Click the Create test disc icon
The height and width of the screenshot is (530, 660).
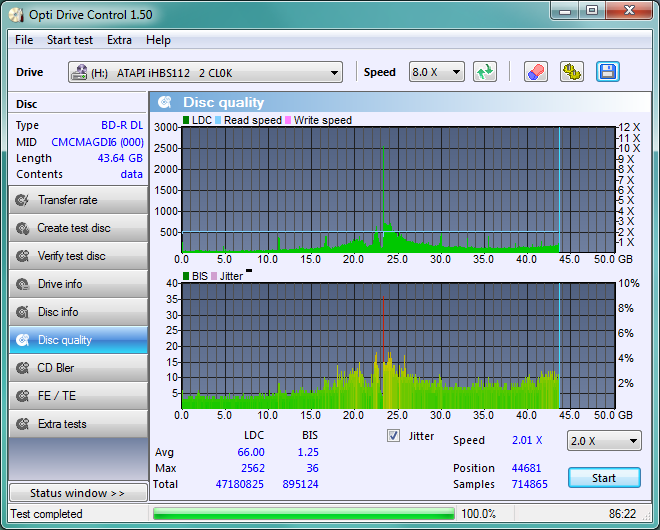[x=22, y=228]
